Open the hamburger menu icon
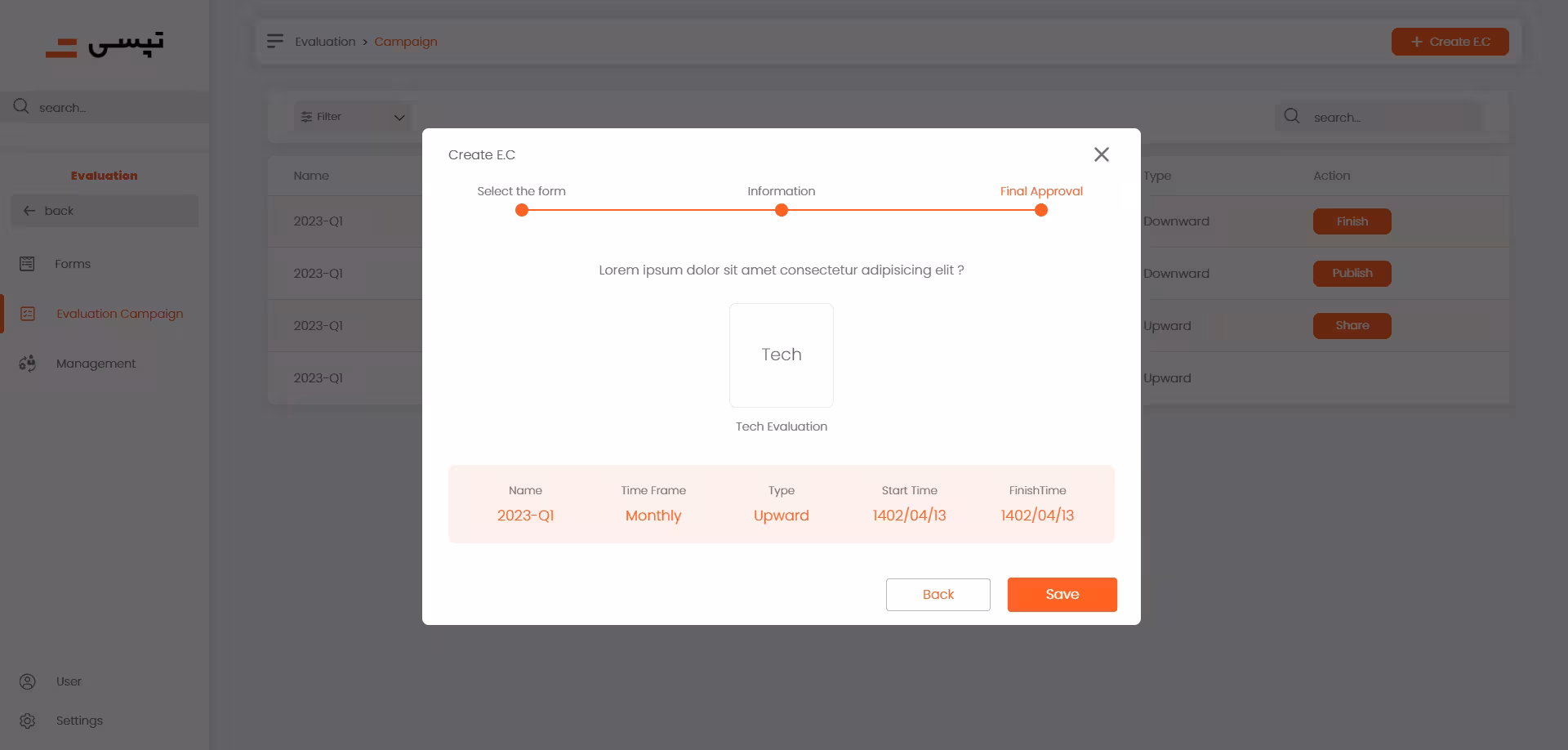Screen dimensions: 1568x750 pyautogui.click(x=275, y=41)
